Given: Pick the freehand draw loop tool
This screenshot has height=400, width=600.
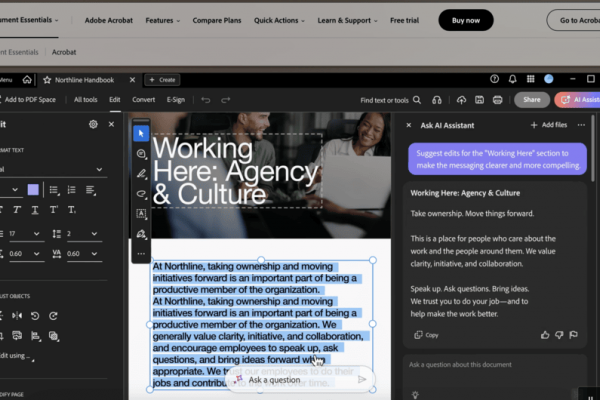Looking at the screenshot, I should coord(141,194).
